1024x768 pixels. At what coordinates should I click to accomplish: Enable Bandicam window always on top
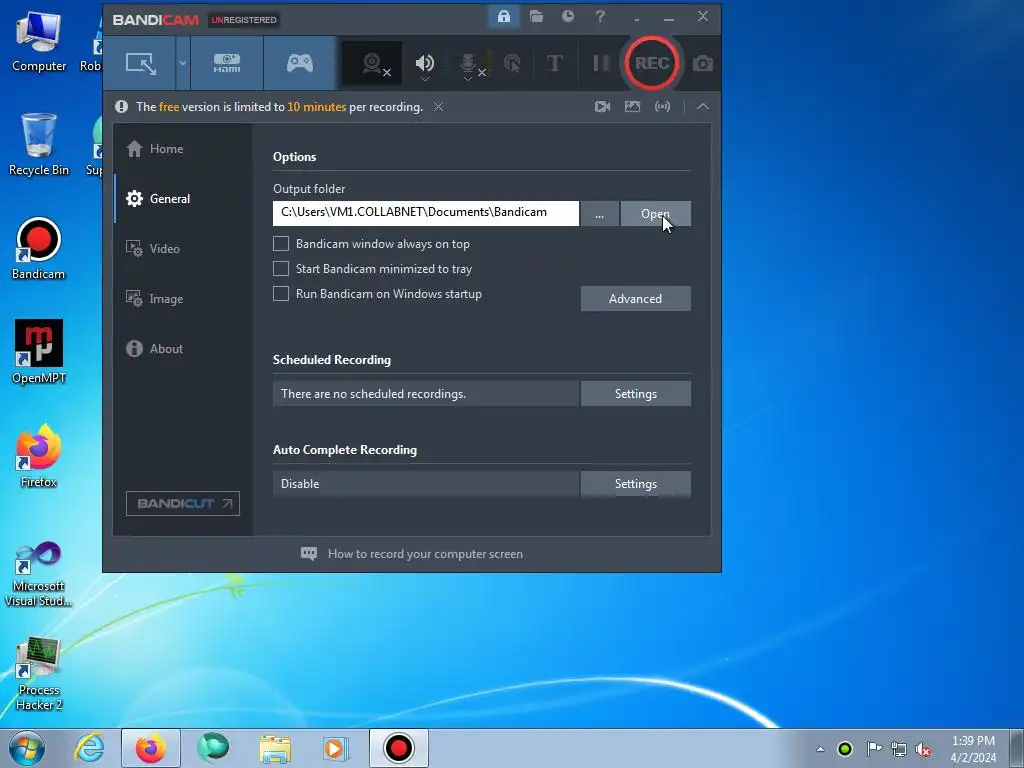coord(281,244)
